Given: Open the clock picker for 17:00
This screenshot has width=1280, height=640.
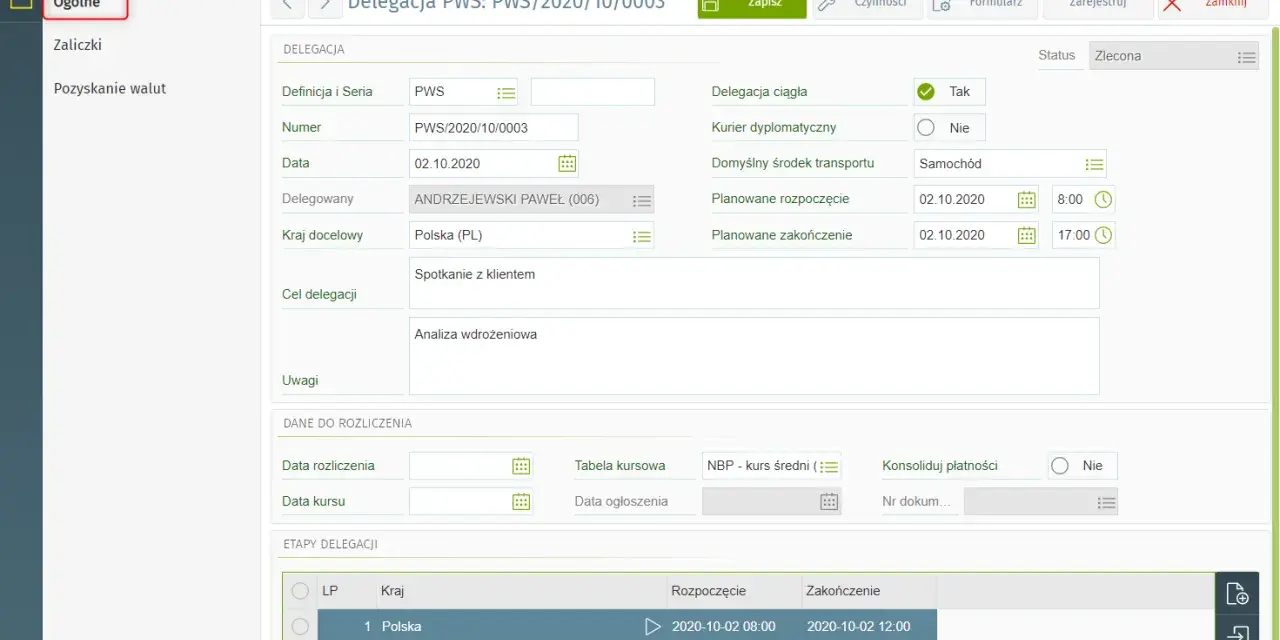Looking at the screenshot, I should pyautogui.click(x=1103, y=235).
